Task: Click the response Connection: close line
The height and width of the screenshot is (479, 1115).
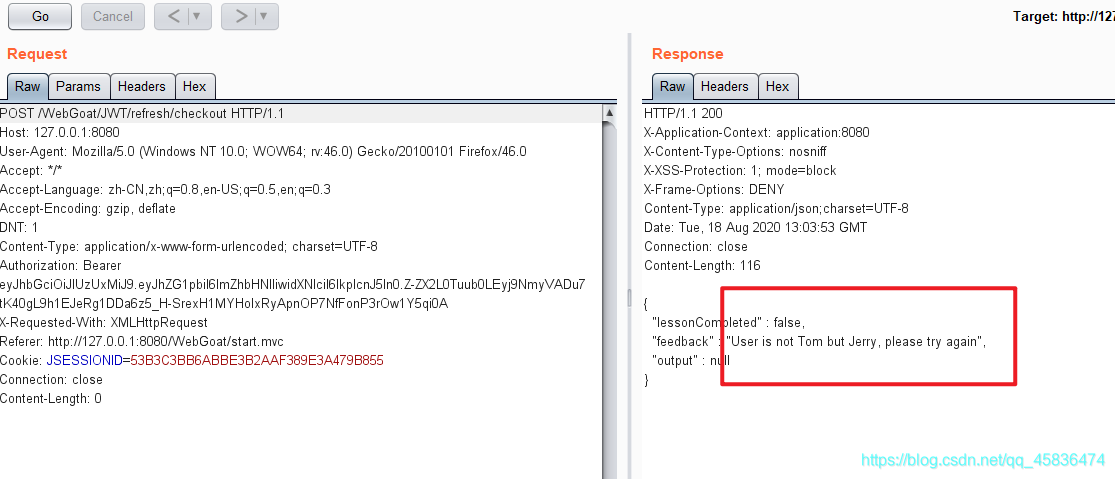Action: point(695,247)
